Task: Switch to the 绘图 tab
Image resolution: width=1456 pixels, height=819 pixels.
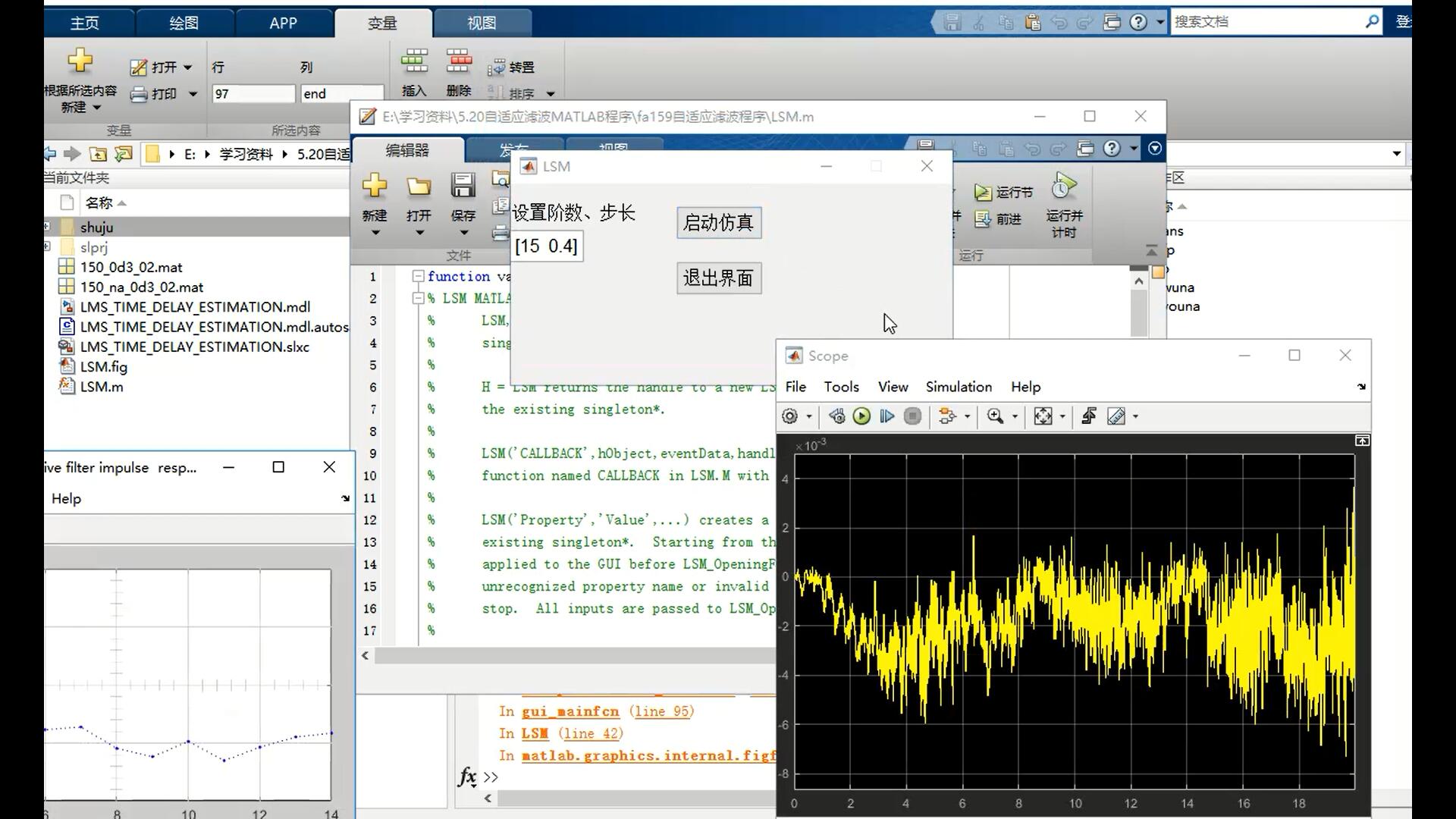Action: click(x=184, y=23)
